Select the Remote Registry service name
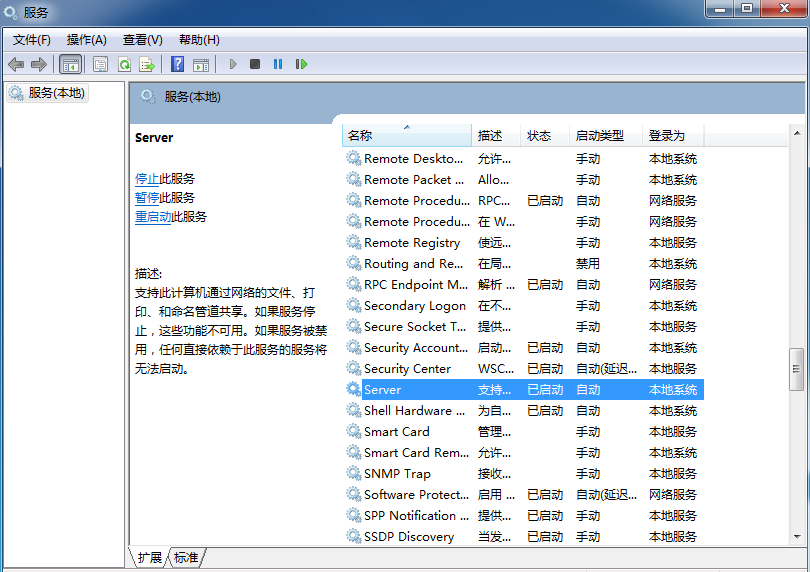The height and width of the screenshot is (572, 810). point(412,242)
